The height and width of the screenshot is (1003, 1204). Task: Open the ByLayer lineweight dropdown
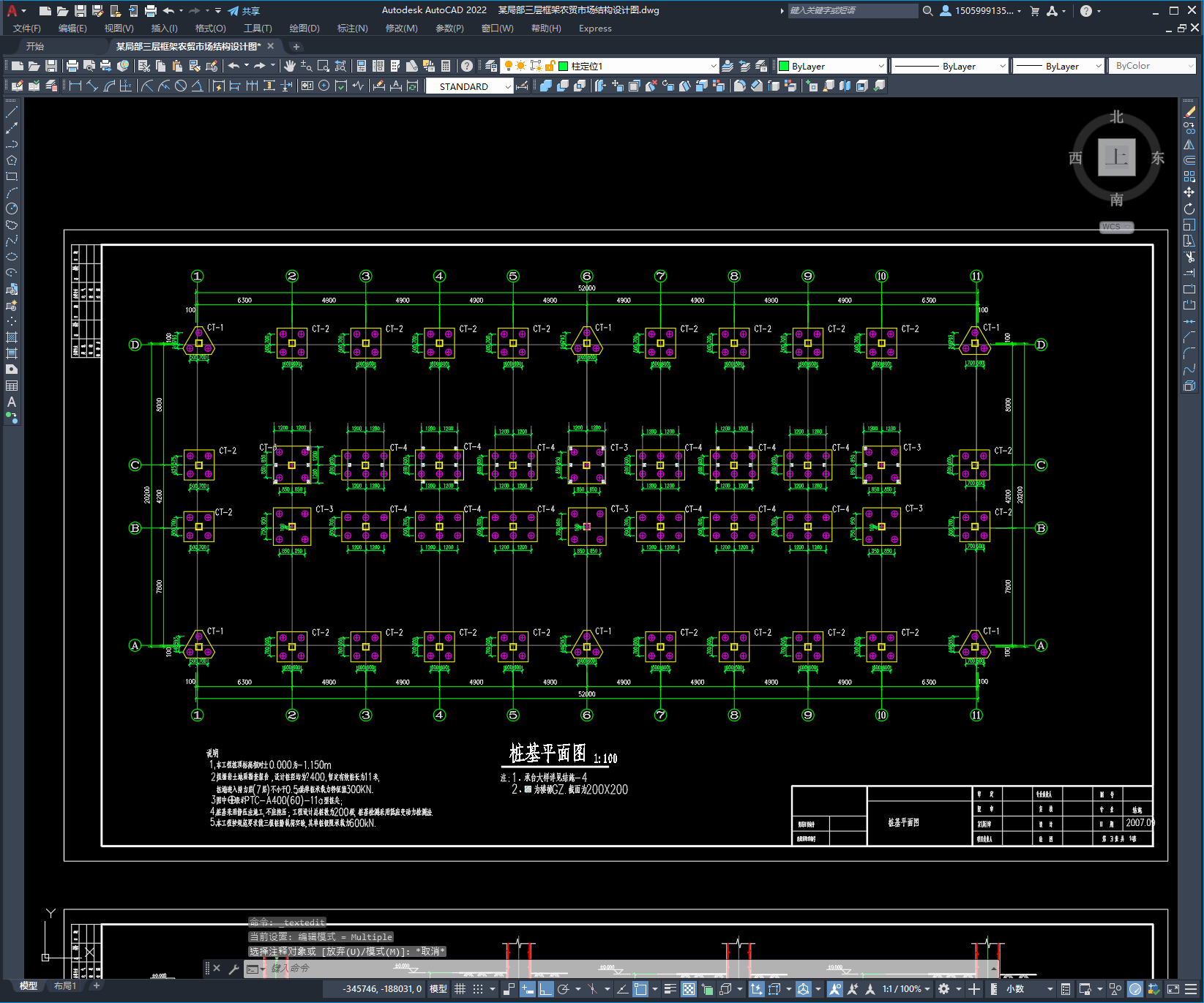point(1059,66)
